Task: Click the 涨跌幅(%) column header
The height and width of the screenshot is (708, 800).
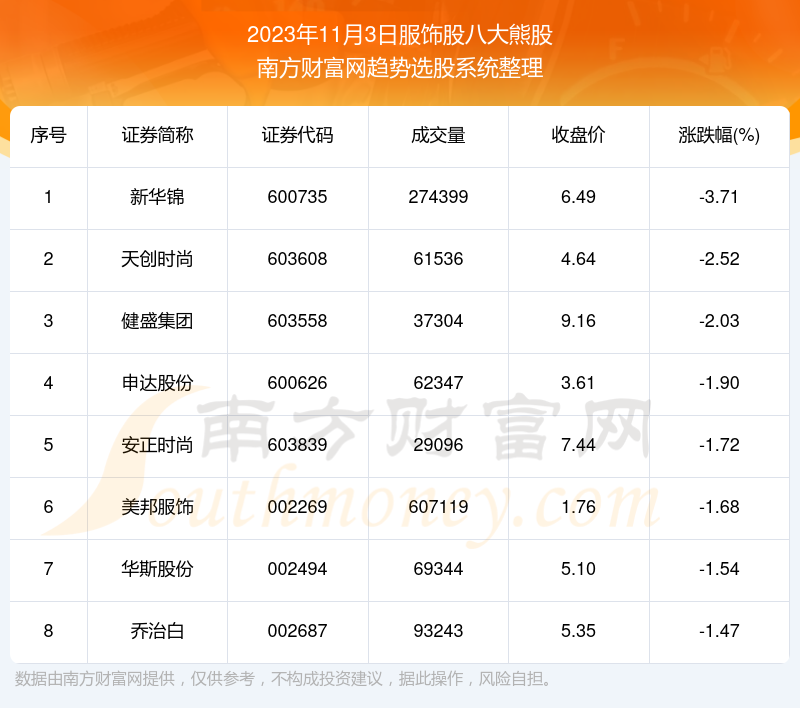Action: [718, 136]
